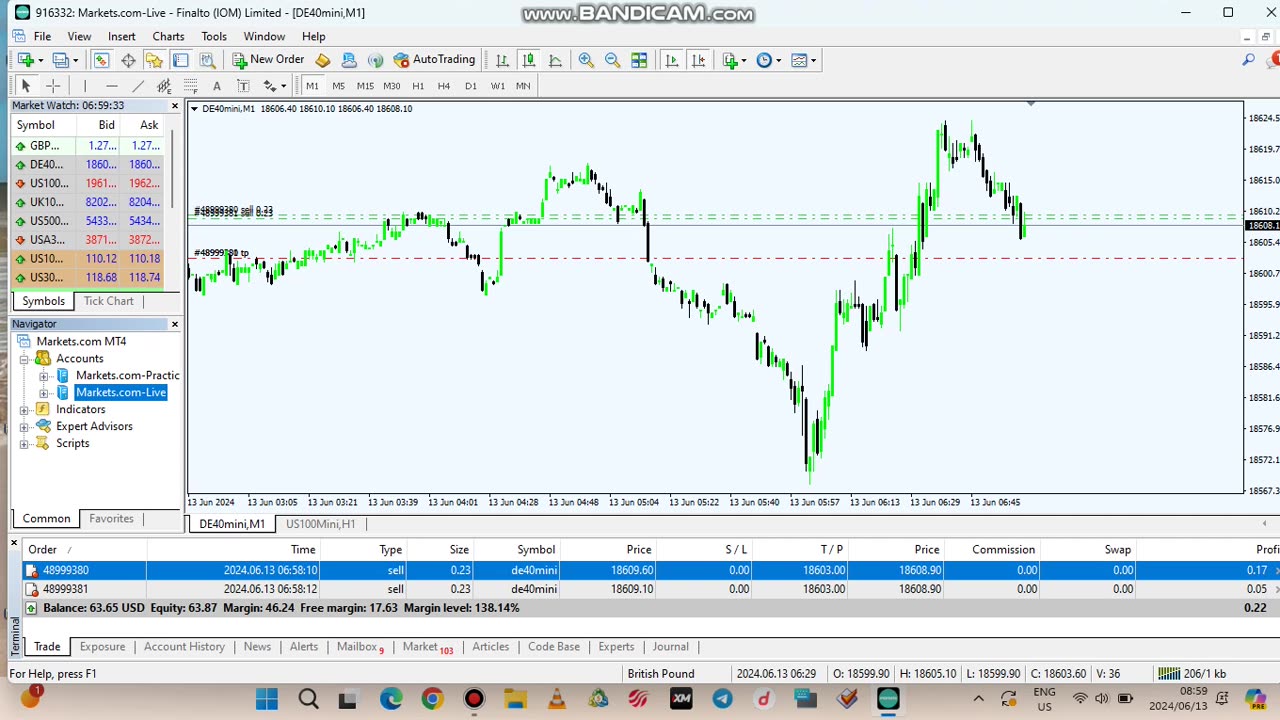This screenshot has height=720, width=1280.
Task: Switch chart to Line Chart type
Action: click(x=555, y=60)
